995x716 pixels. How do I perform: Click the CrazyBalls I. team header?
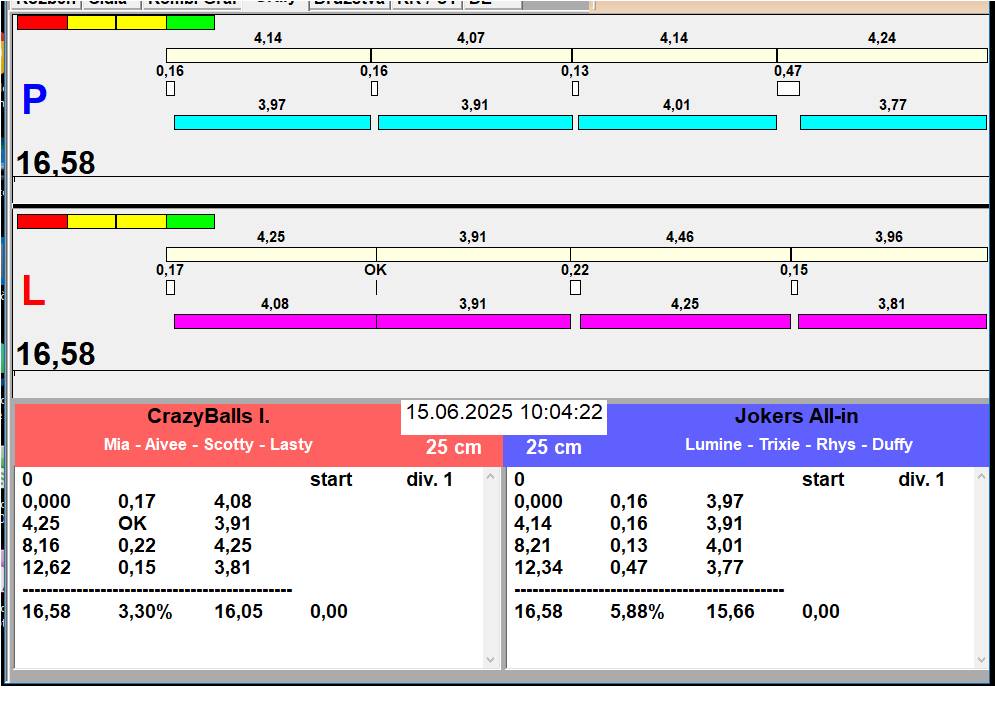pyautogui.click(x=208, y=417)
